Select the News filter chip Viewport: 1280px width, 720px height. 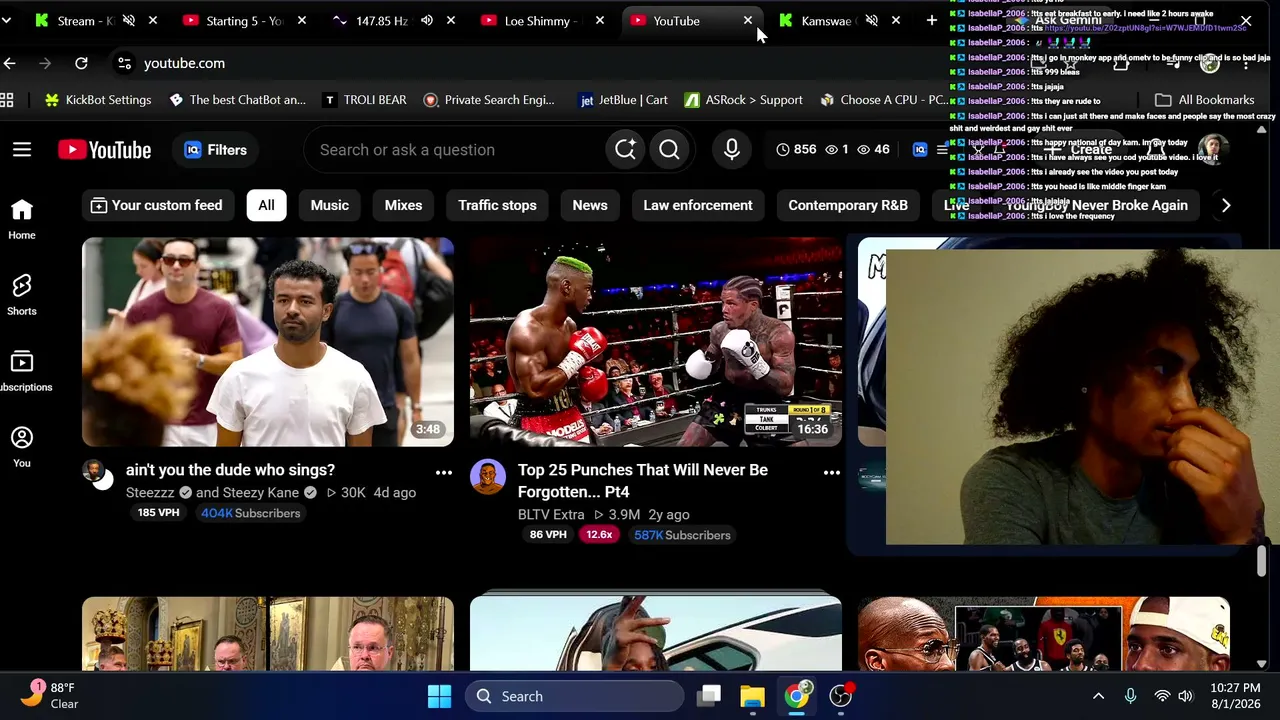point(590,205)
